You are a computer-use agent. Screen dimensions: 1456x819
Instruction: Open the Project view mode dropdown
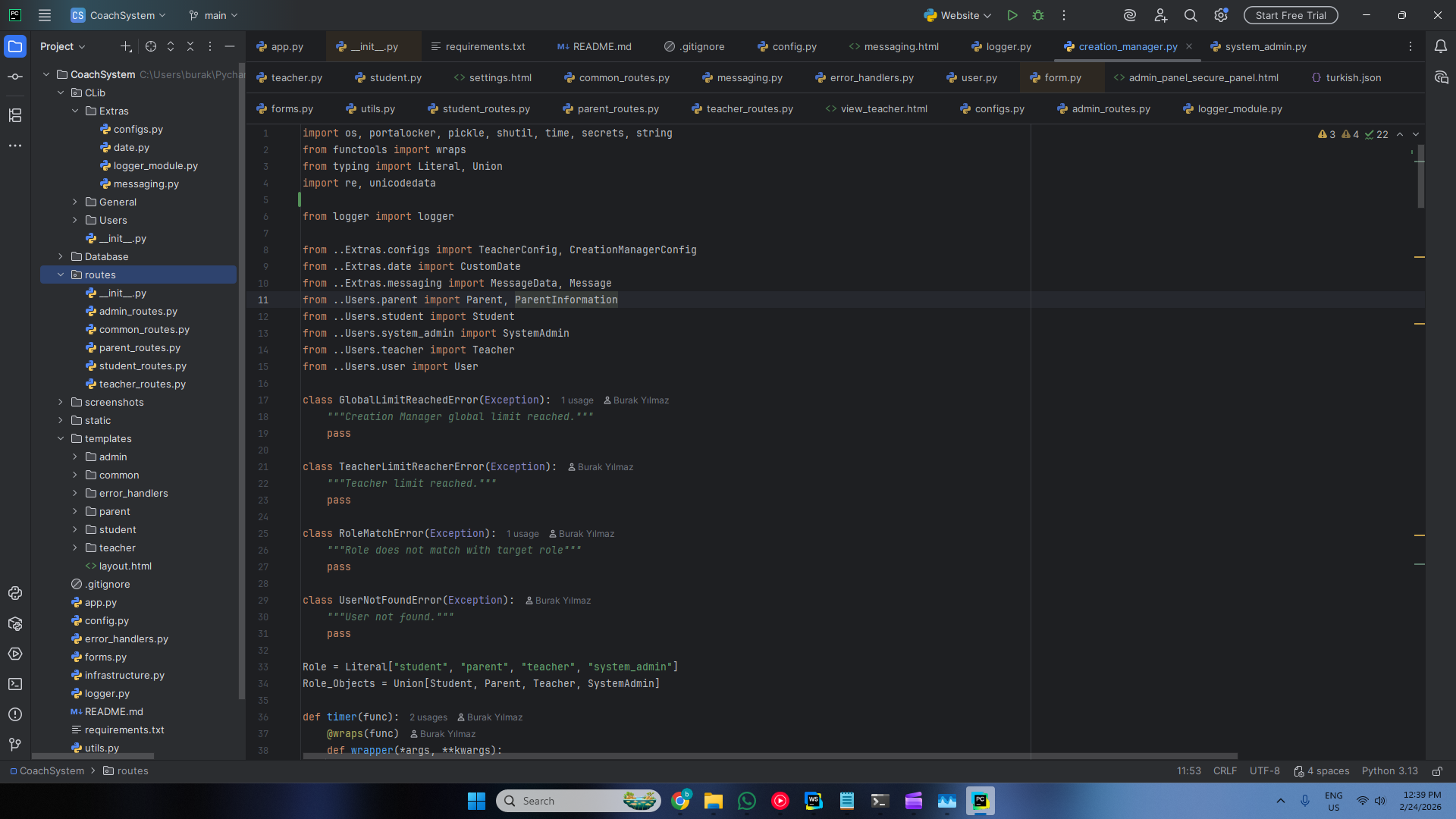[x=63, y=46]
